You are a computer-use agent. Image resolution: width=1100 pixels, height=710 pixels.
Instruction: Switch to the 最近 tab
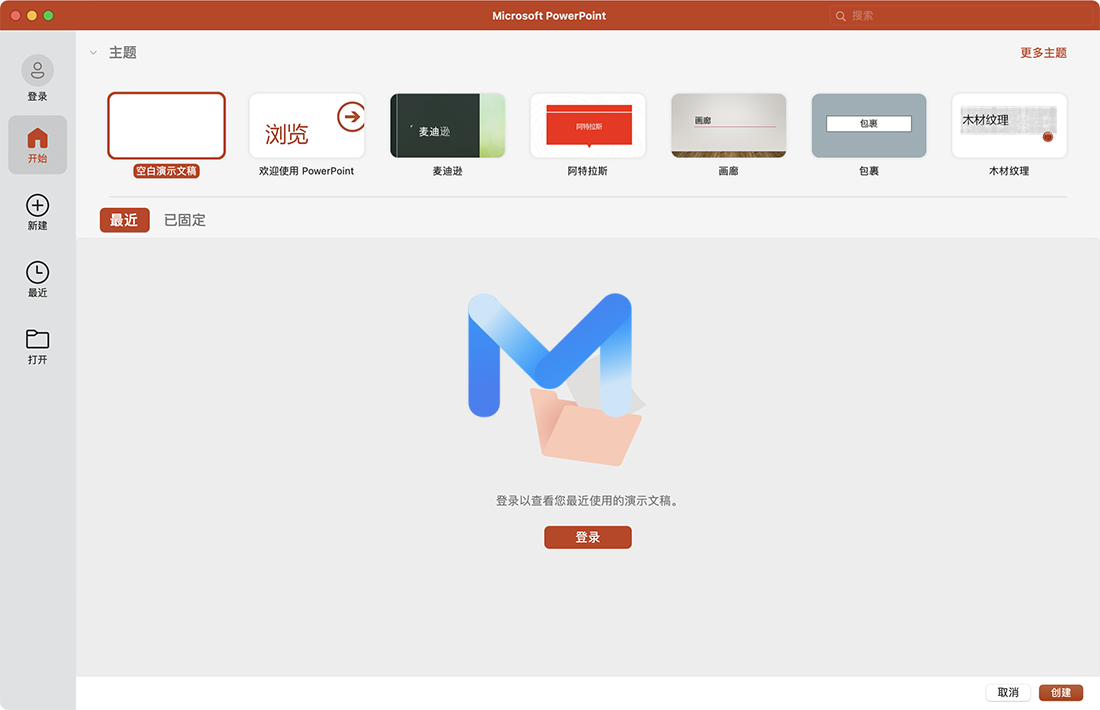point(124,220)
